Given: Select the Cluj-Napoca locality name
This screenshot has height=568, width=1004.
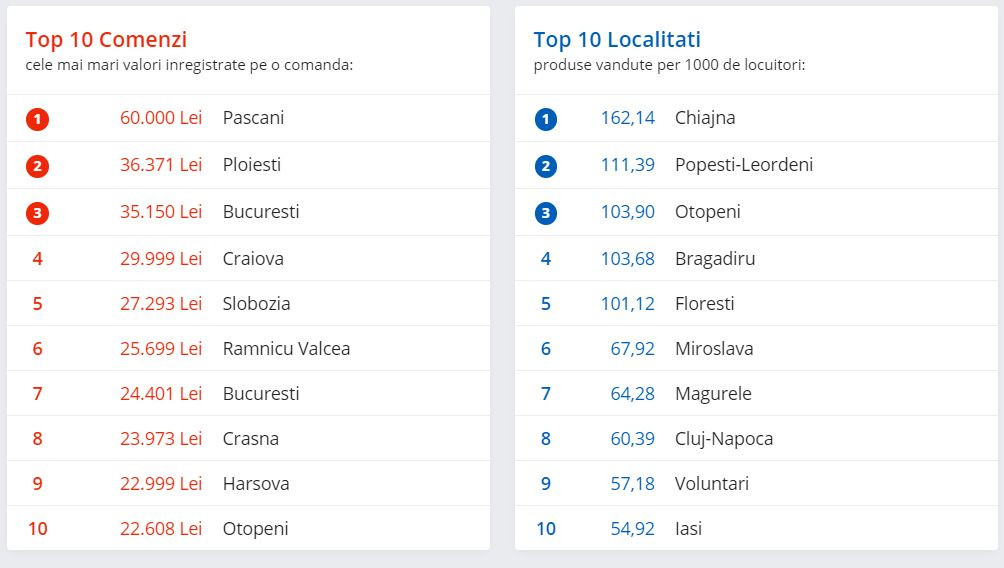Looking at the screenshot, I should [724, 439].
